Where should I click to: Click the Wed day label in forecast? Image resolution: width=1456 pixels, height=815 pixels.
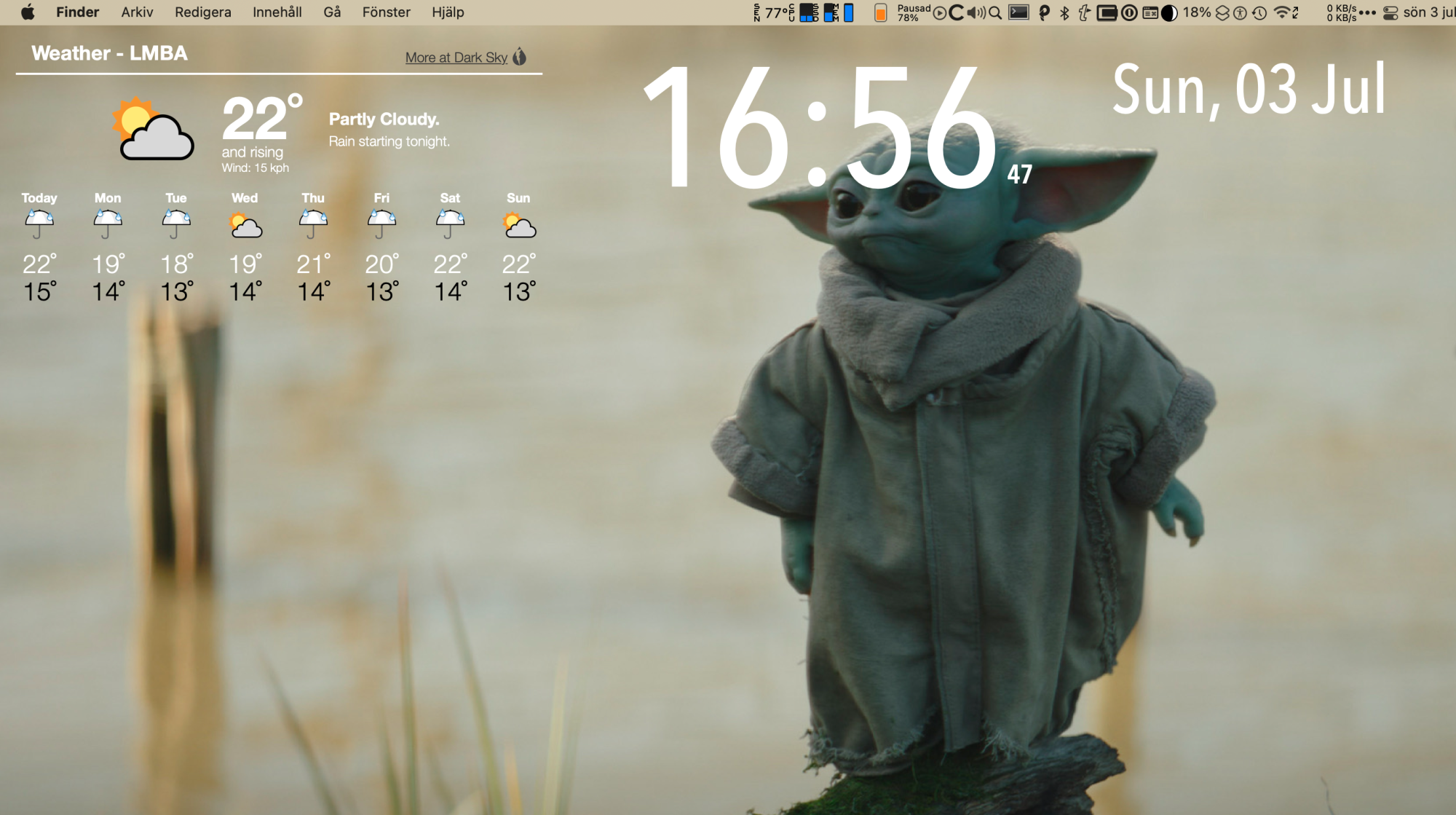(245, 198)
